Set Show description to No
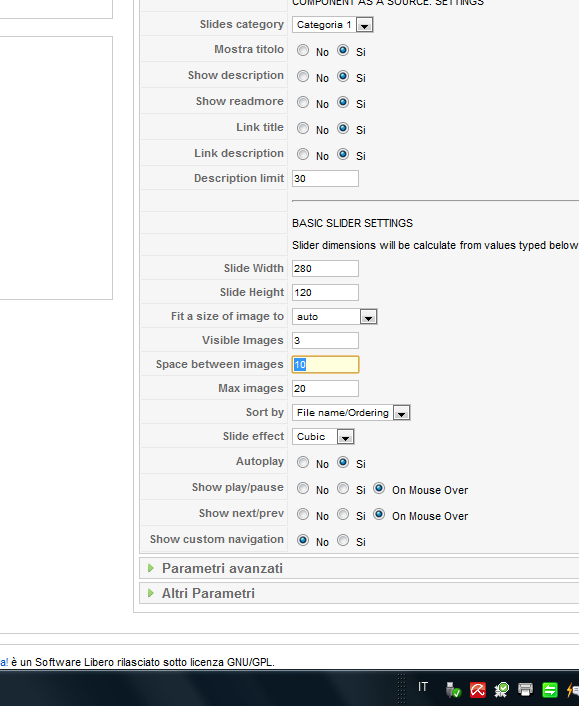The width and height of the screenshot is (579, 706). point(303,76)
